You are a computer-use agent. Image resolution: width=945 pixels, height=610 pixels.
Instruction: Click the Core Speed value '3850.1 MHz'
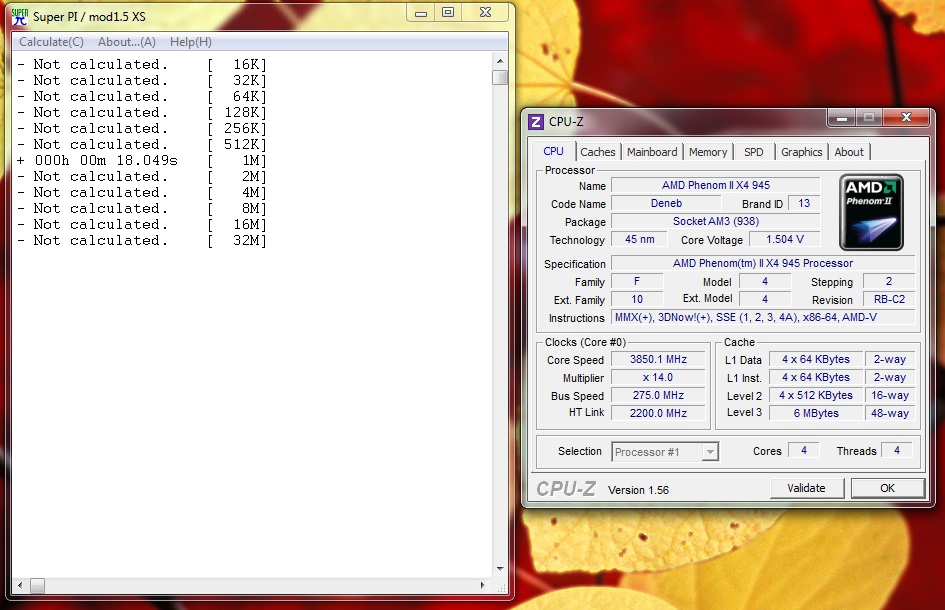tap(658, 359)
